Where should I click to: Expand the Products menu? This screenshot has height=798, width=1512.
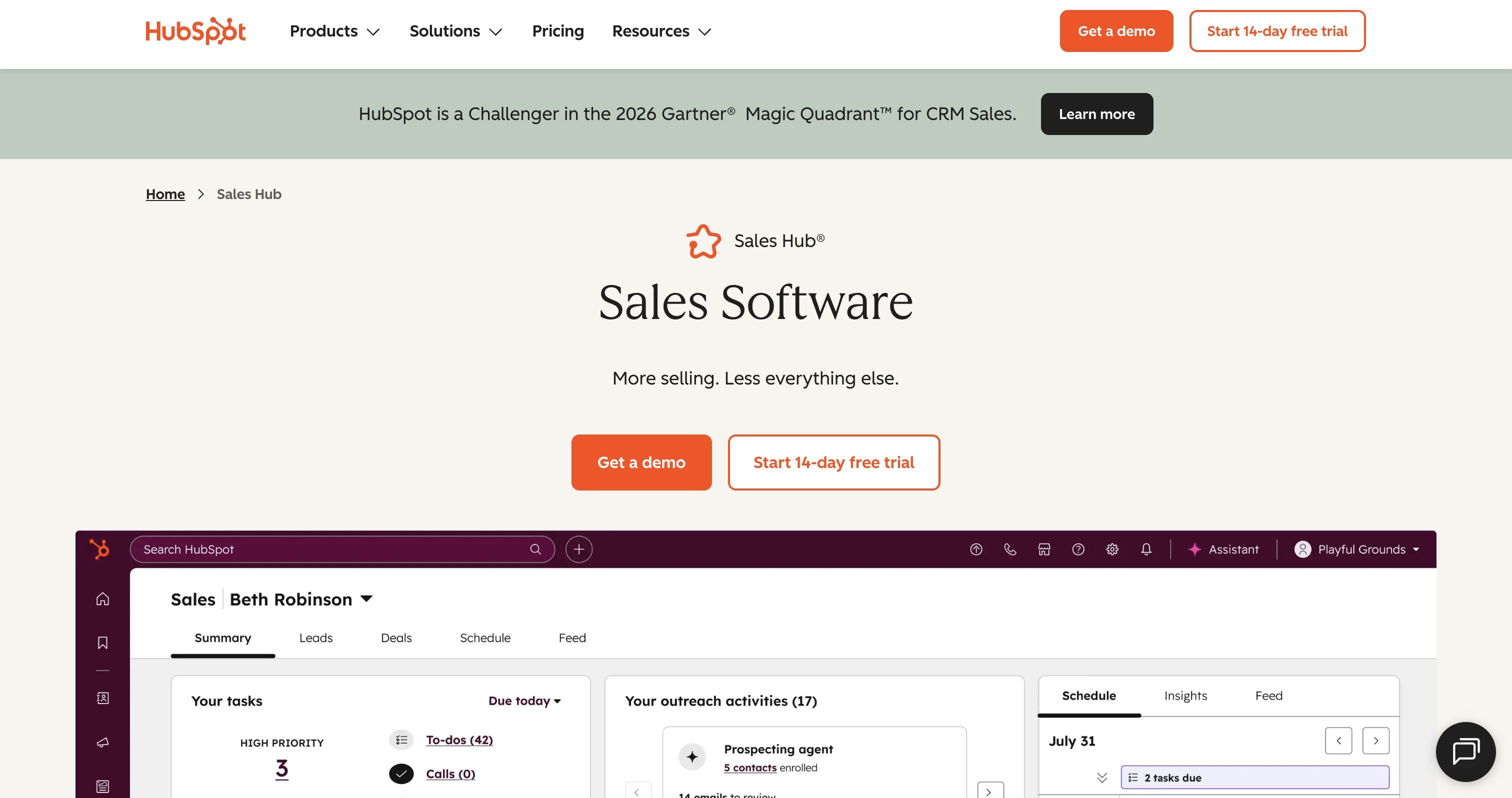[x=335, y=31]
